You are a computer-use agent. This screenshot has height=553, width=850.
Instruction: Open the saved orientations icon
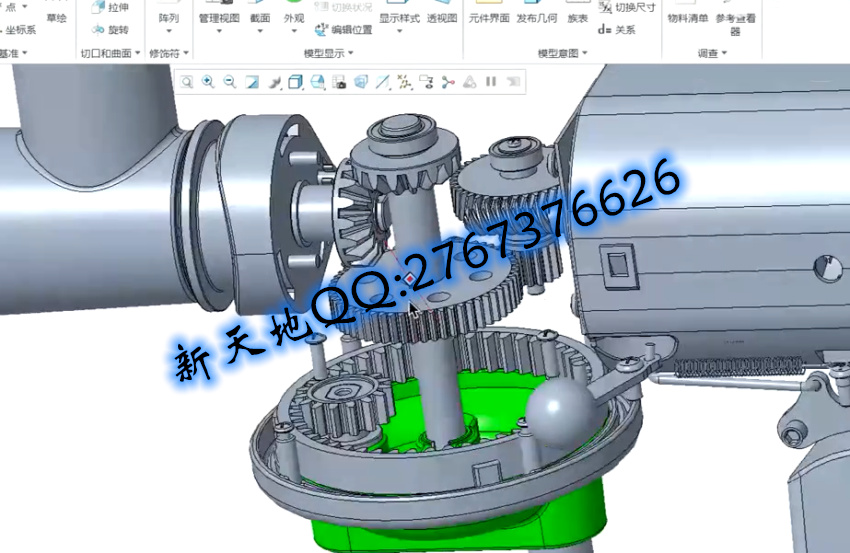[x=317, y=82]
